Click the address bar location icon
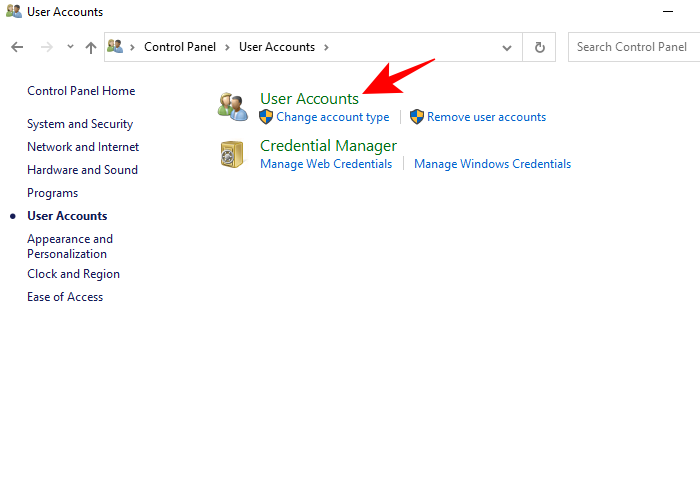The image size is (700, 500). point(116,47)
